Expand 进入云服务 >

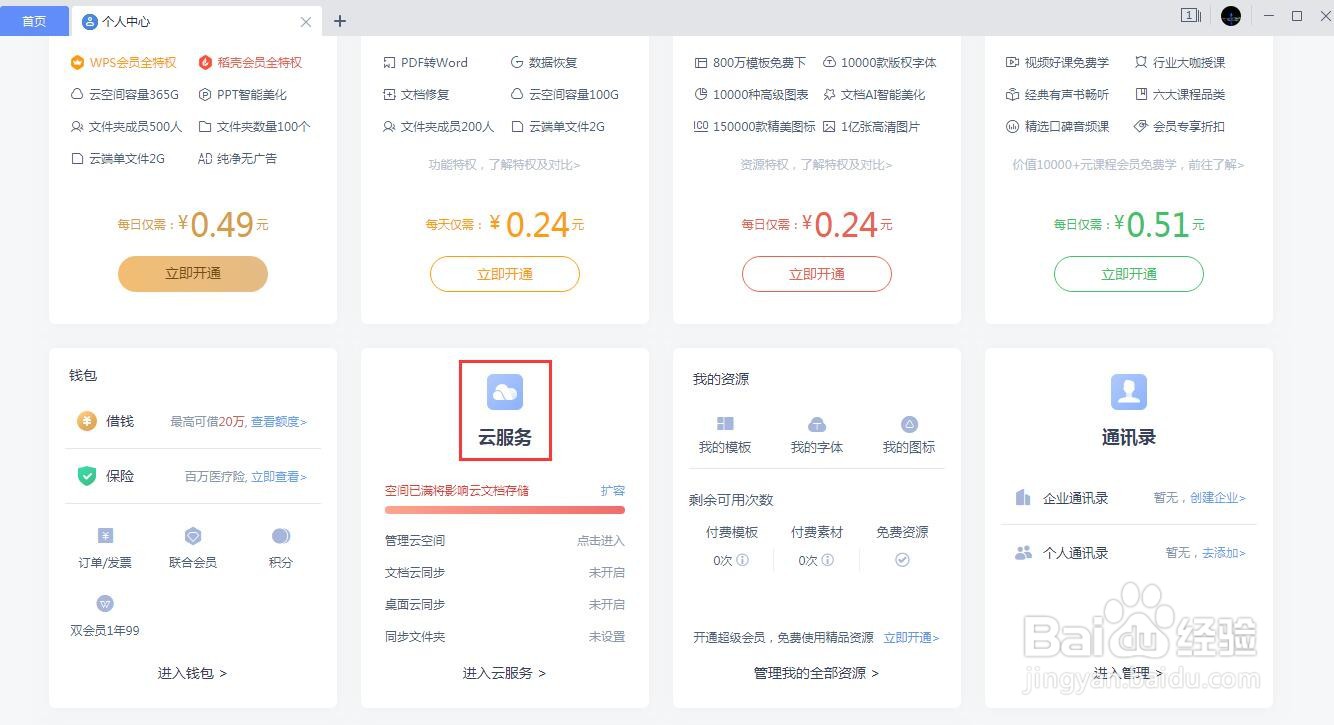(505, 673)
